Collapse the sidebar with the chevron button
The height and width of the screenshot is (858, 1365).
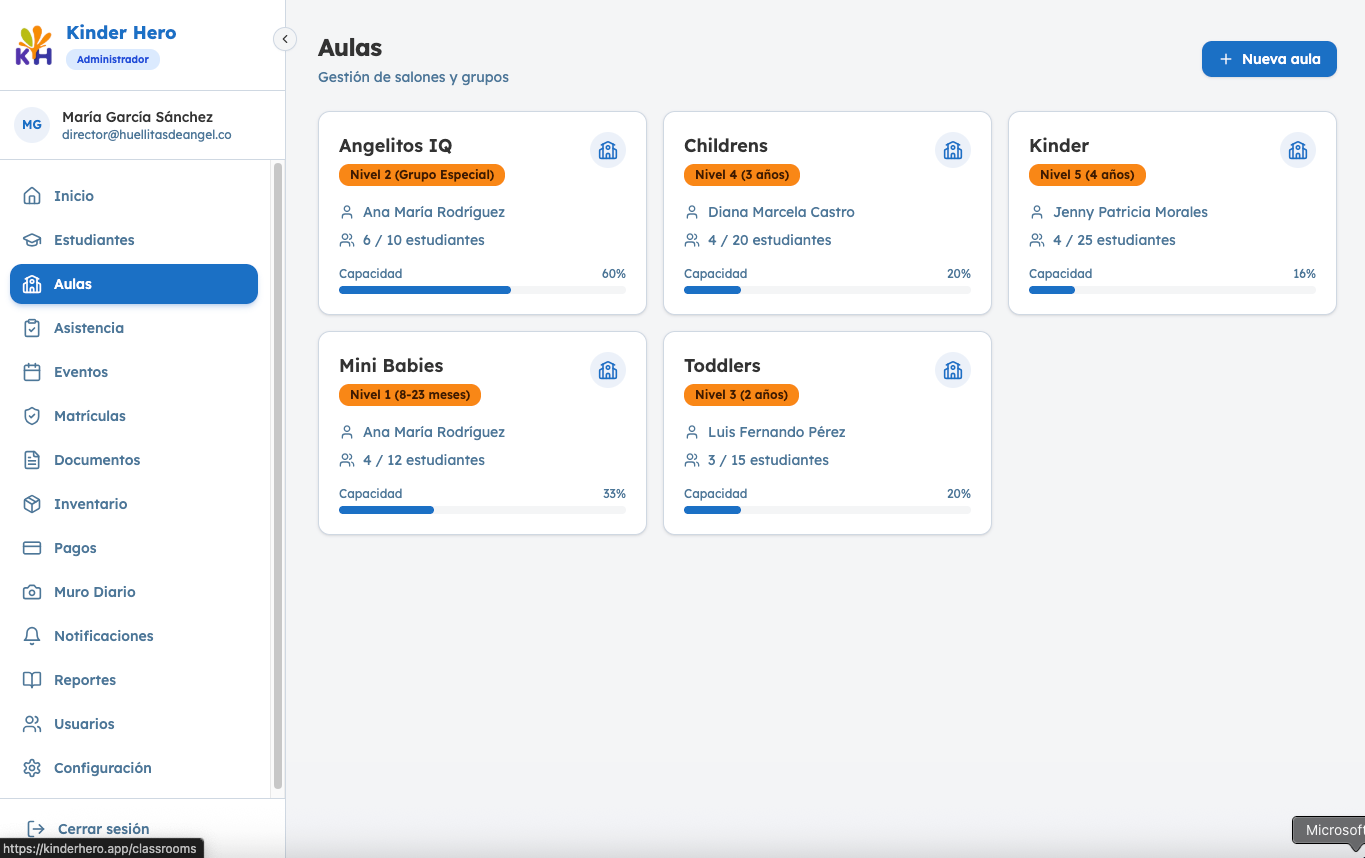pyautogui.click(x=285, y=39)
